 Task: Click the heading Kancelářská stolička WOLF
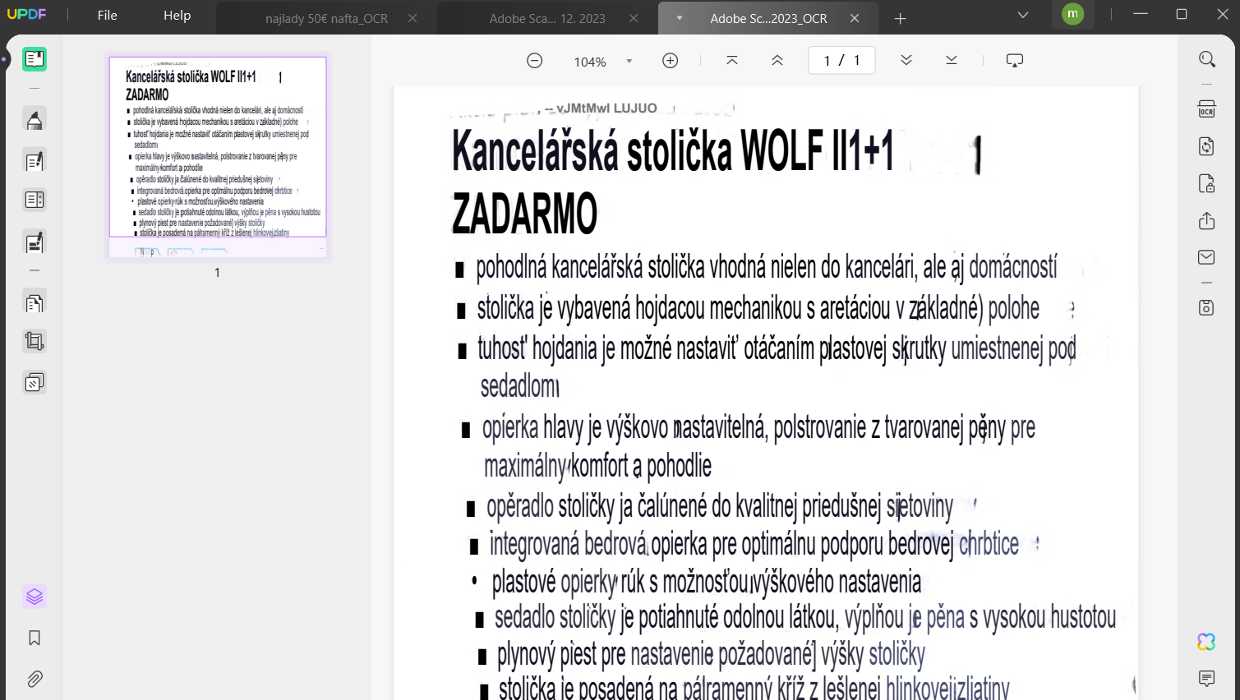(672, 152)
